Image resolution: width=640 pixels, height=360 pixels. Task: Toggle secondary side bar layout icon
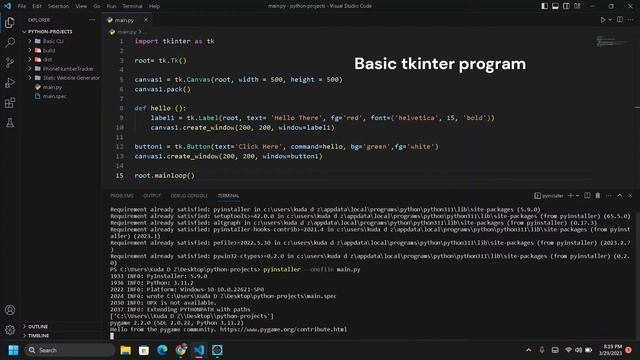567,6
